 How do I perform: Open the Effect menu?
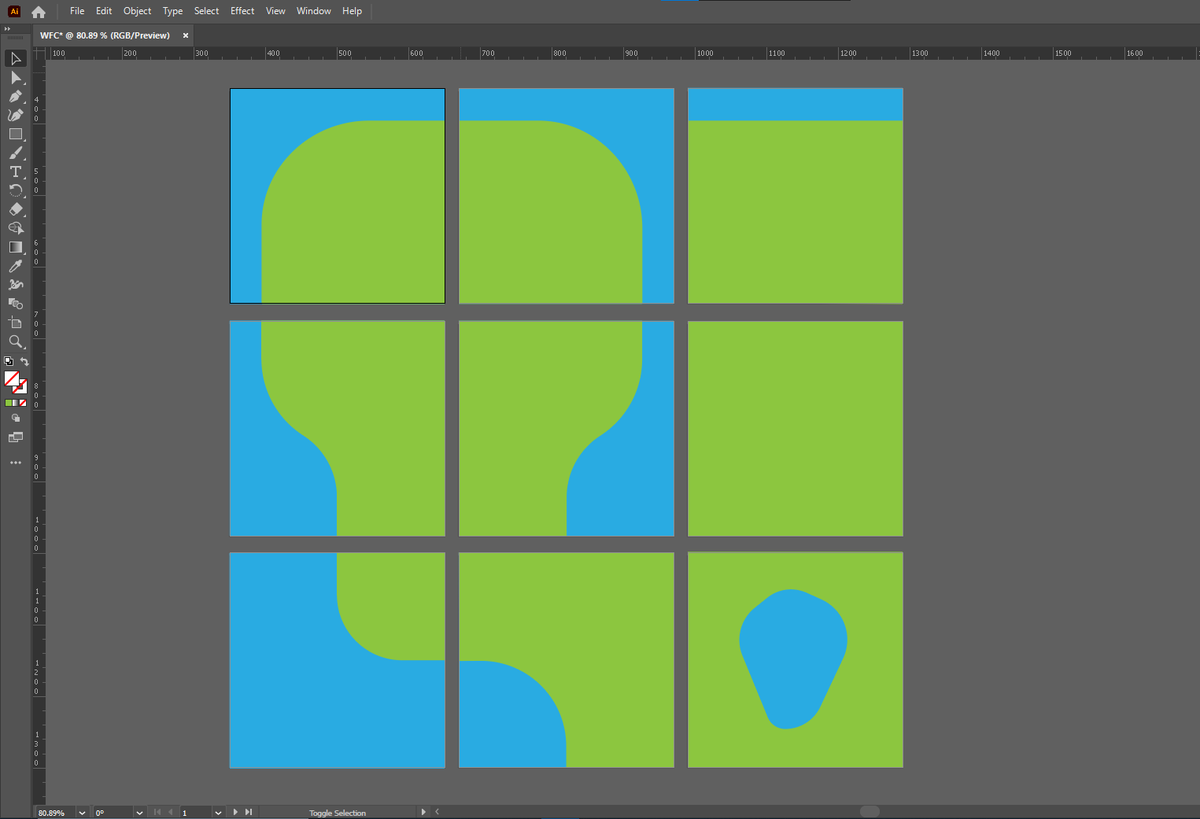pyautogui.click(x=242, y=11)
